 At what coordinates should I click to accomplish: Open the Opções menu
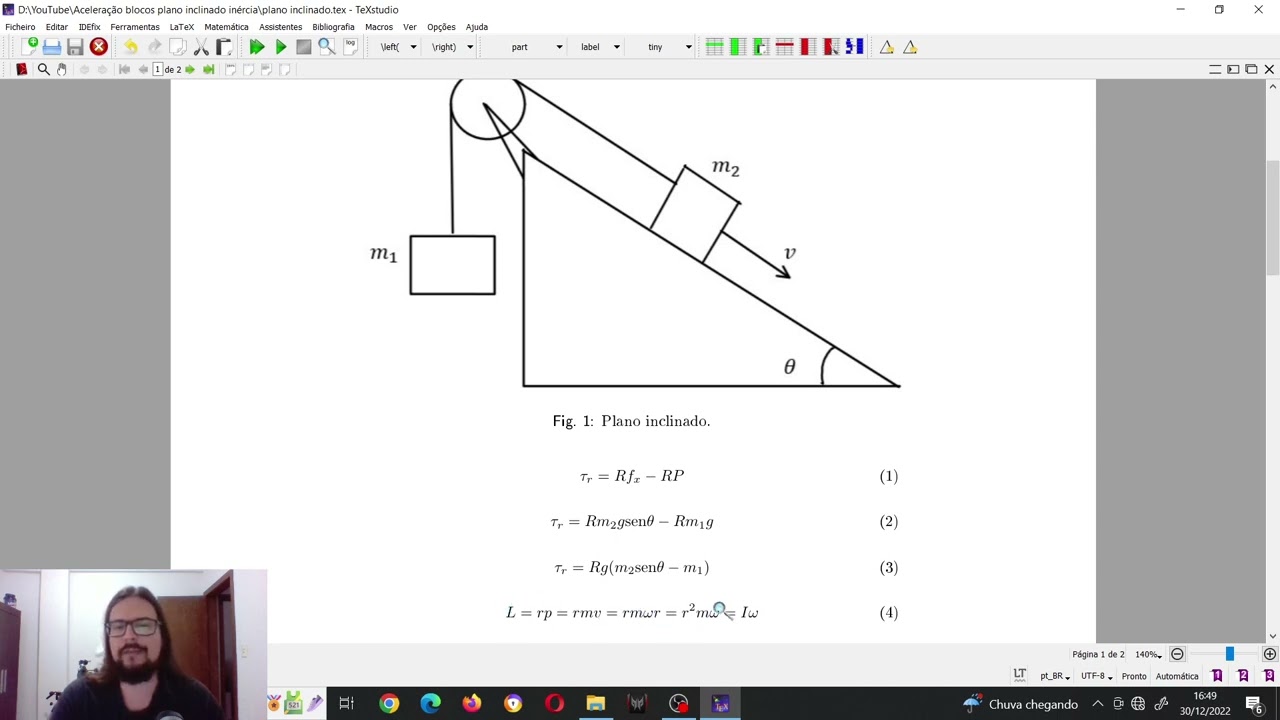coord(441,27)
